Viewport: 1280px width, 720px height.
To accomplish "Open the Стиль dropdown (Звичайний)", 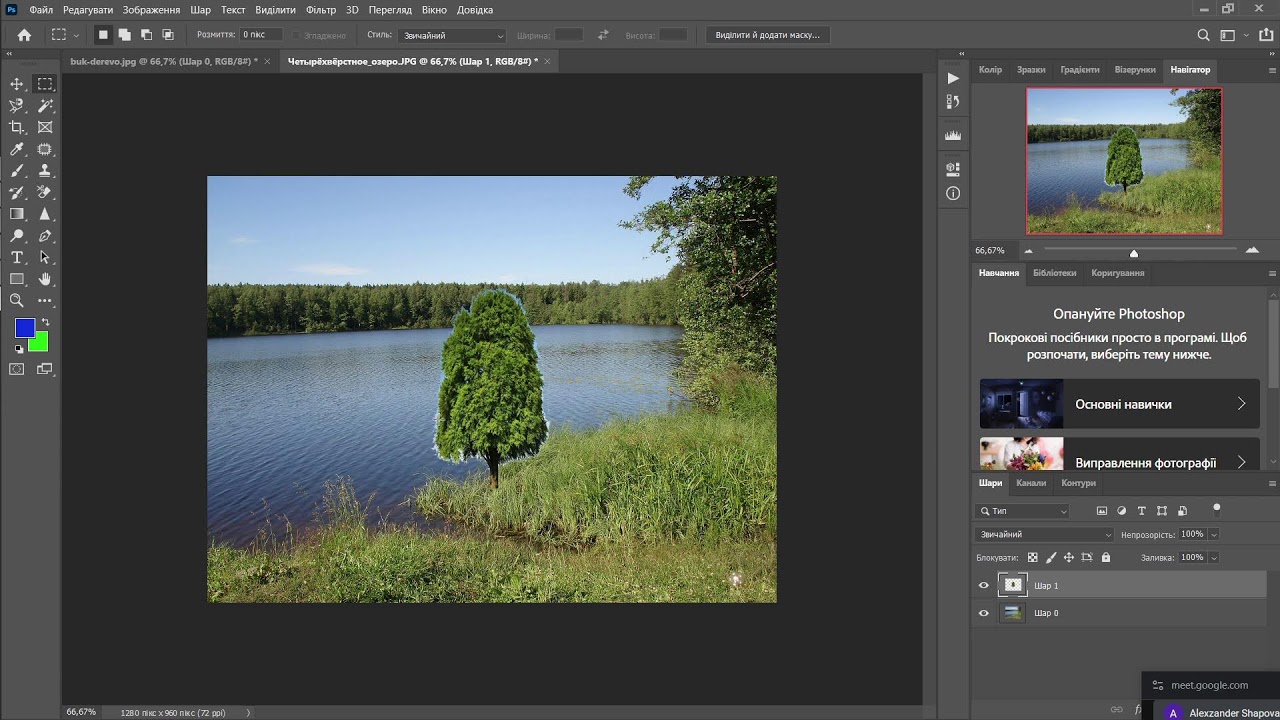I will tap(453, 35).
